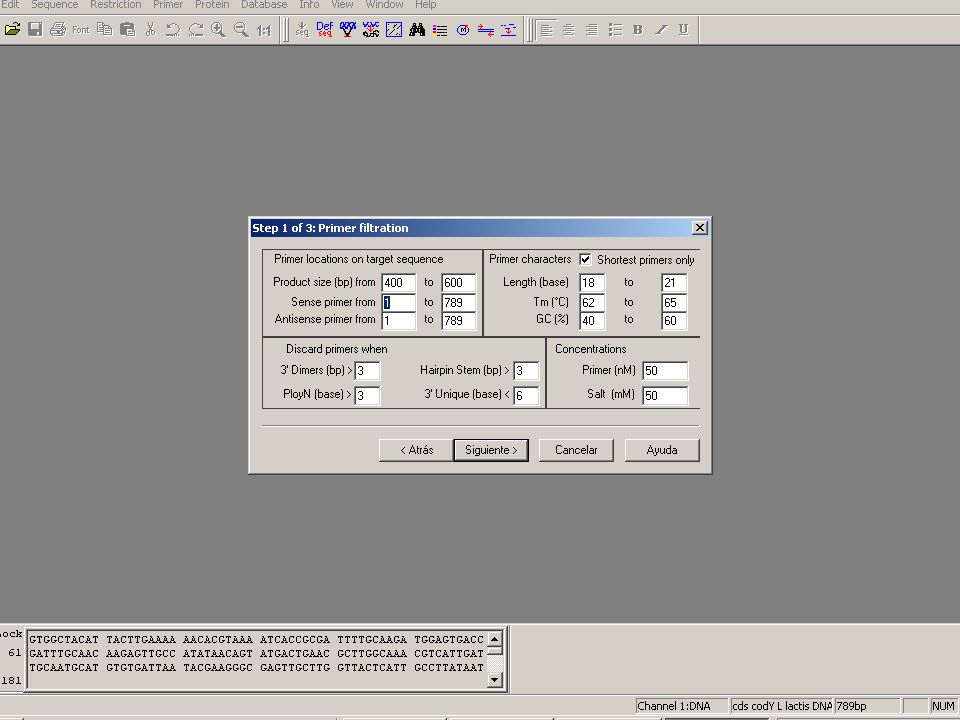Click the Sense primer from start field
Image resolution: width=960 pixels, height=720 pixels.
399,302
